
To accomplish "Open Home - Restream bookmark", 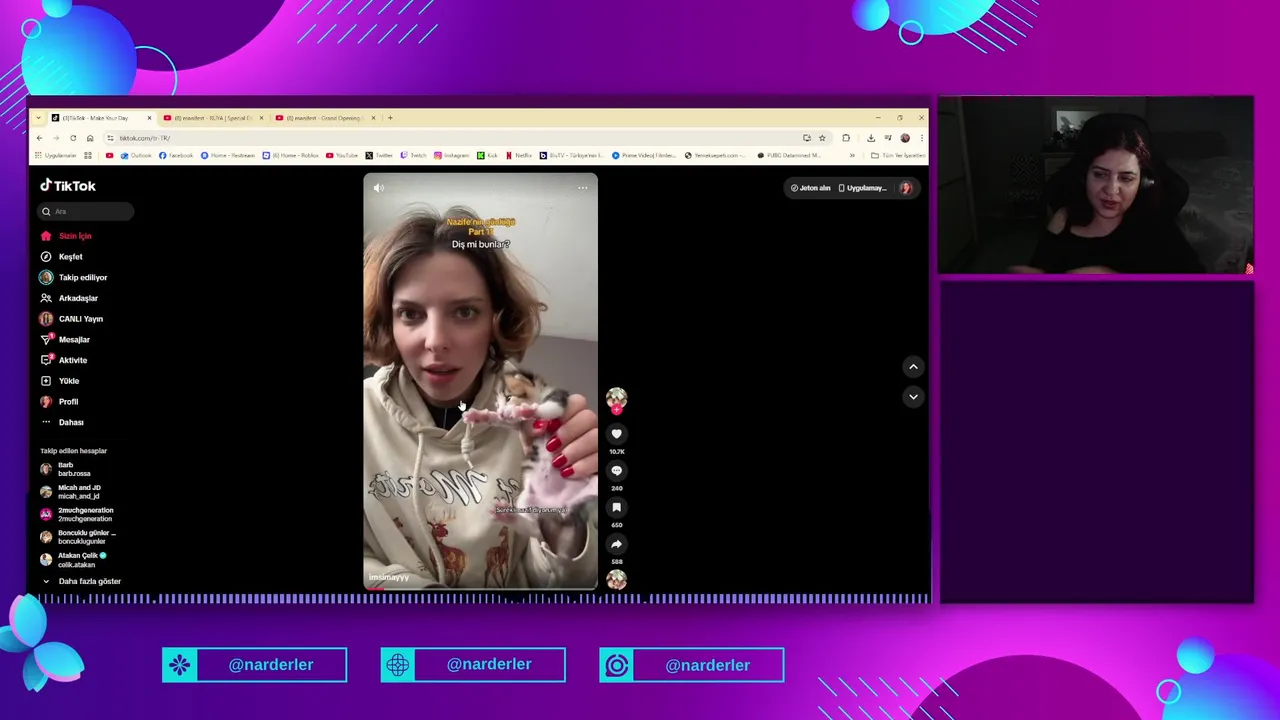I will (228, 155).
